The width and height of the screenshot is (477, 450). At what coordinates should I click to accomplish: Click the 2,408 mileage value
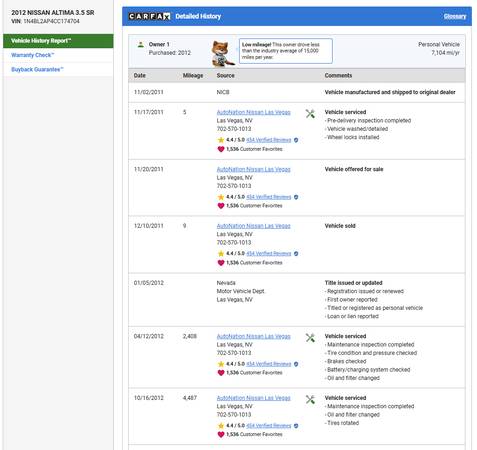point(190,336)
